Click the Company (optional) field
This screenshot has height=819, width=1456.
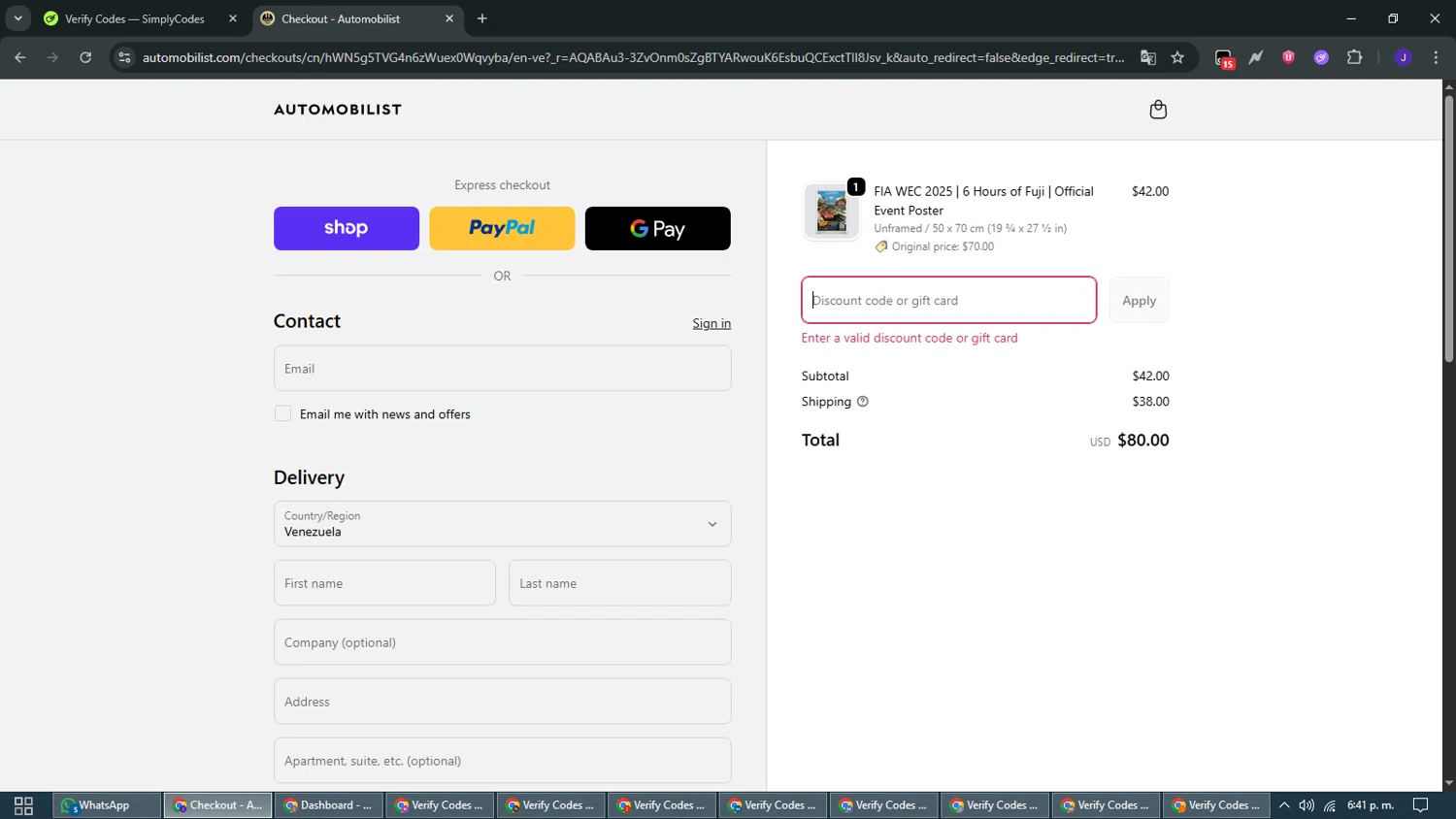coord(502,642)
